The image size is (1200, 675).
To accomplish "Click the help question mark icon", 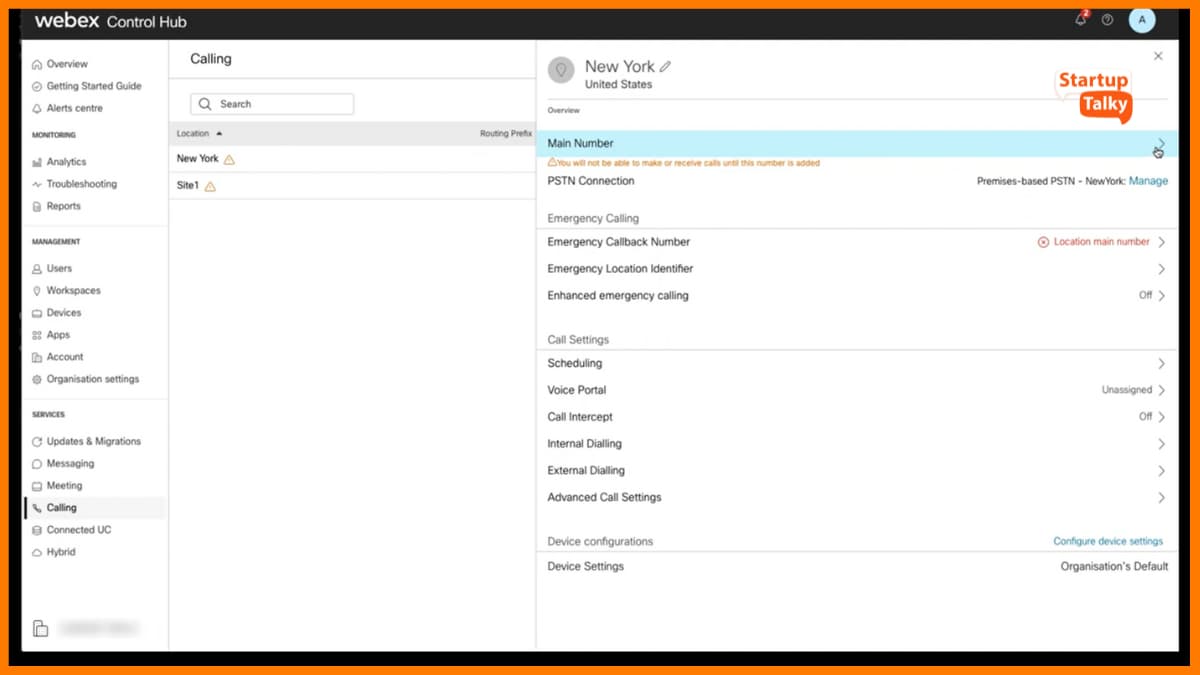I will (x=1108, y=20).
